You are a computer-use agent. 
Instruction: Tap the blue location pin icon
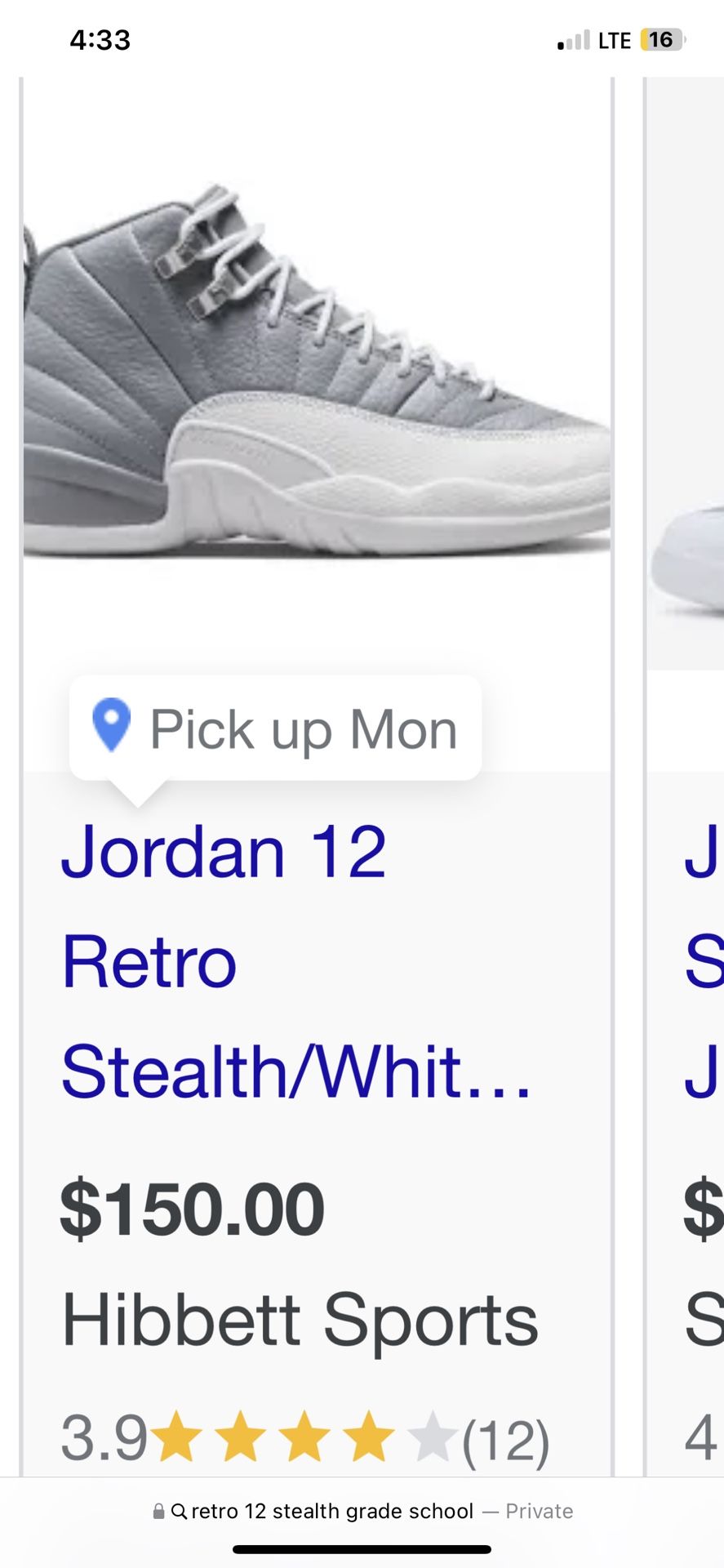click(x=112, y=724)
